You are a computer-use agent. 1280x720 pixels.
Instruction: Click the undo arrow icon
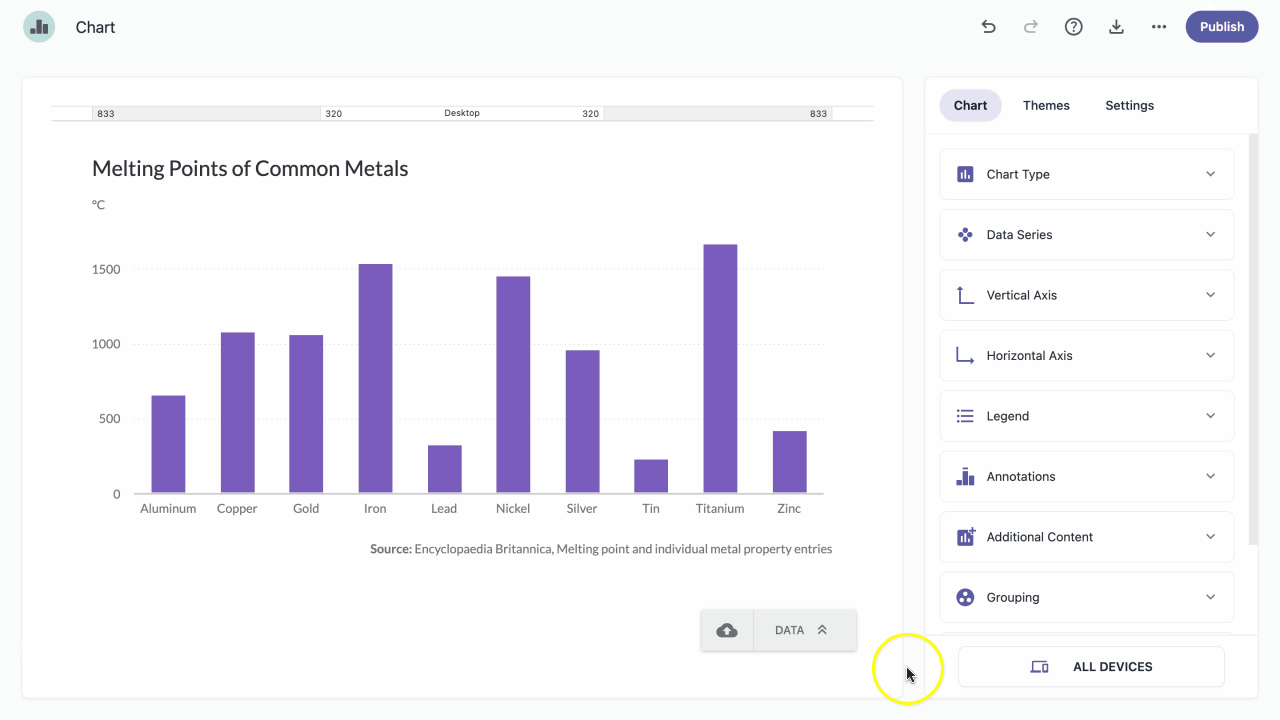pos(989,27)
